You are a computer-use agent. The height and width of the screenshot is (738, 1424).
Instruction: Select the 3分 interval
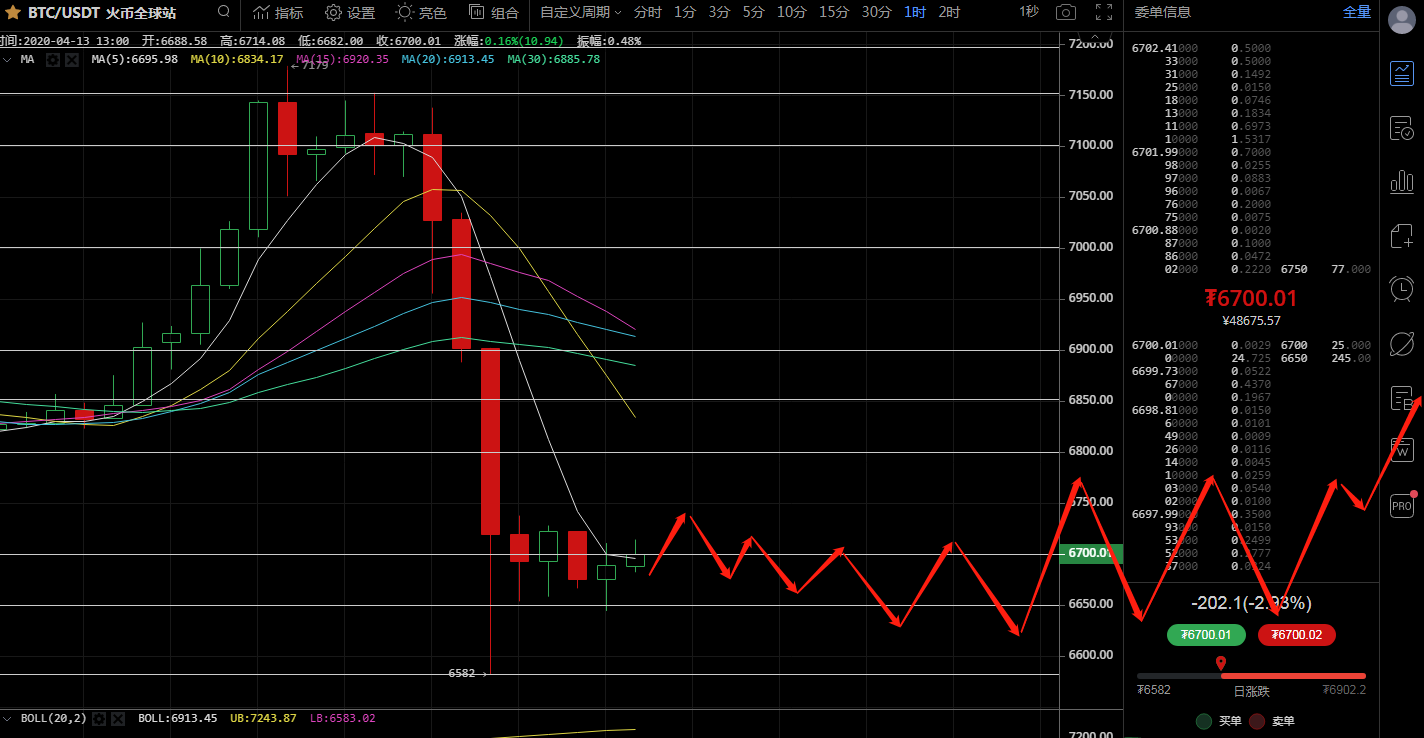pos(719,13)
